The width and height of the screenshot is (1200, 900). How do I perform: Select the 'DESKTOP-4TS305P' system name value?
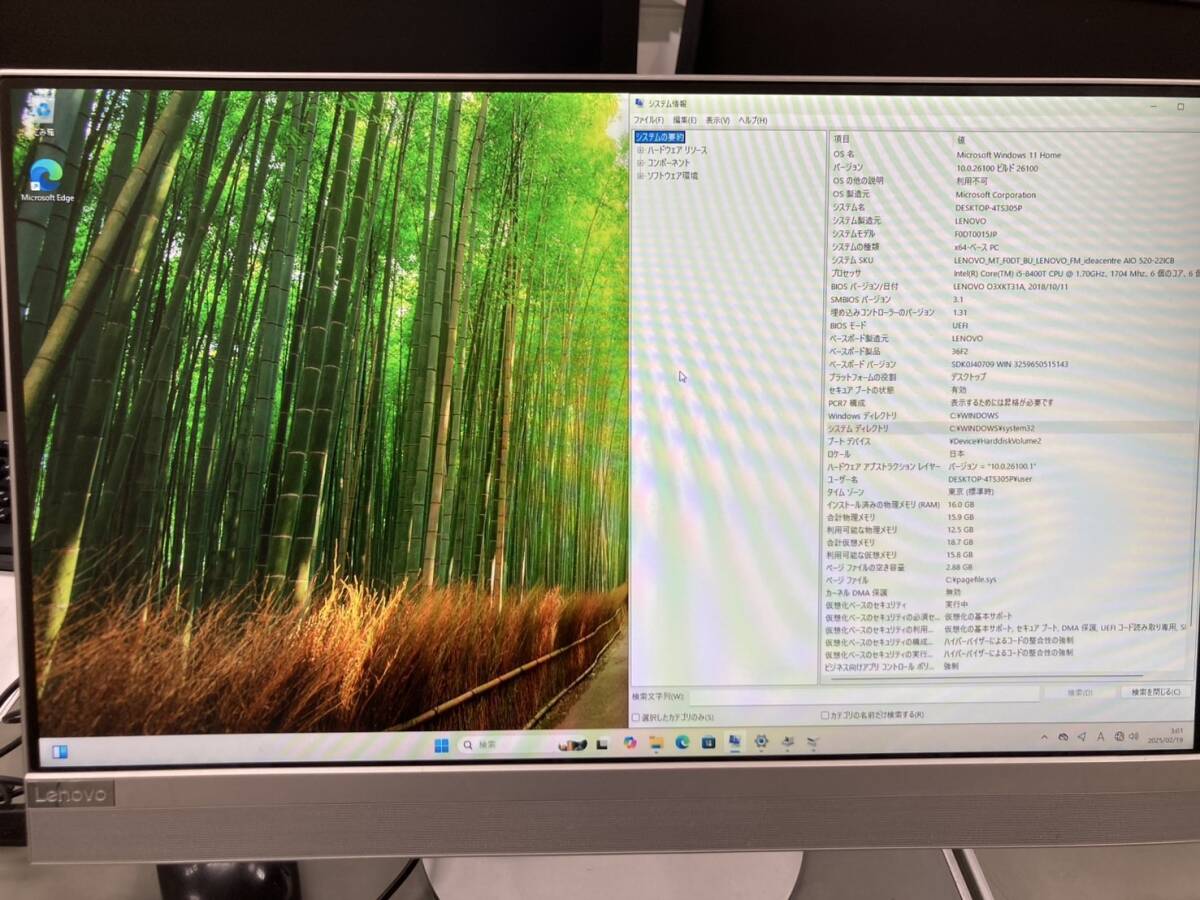click(x=989, y=207)
